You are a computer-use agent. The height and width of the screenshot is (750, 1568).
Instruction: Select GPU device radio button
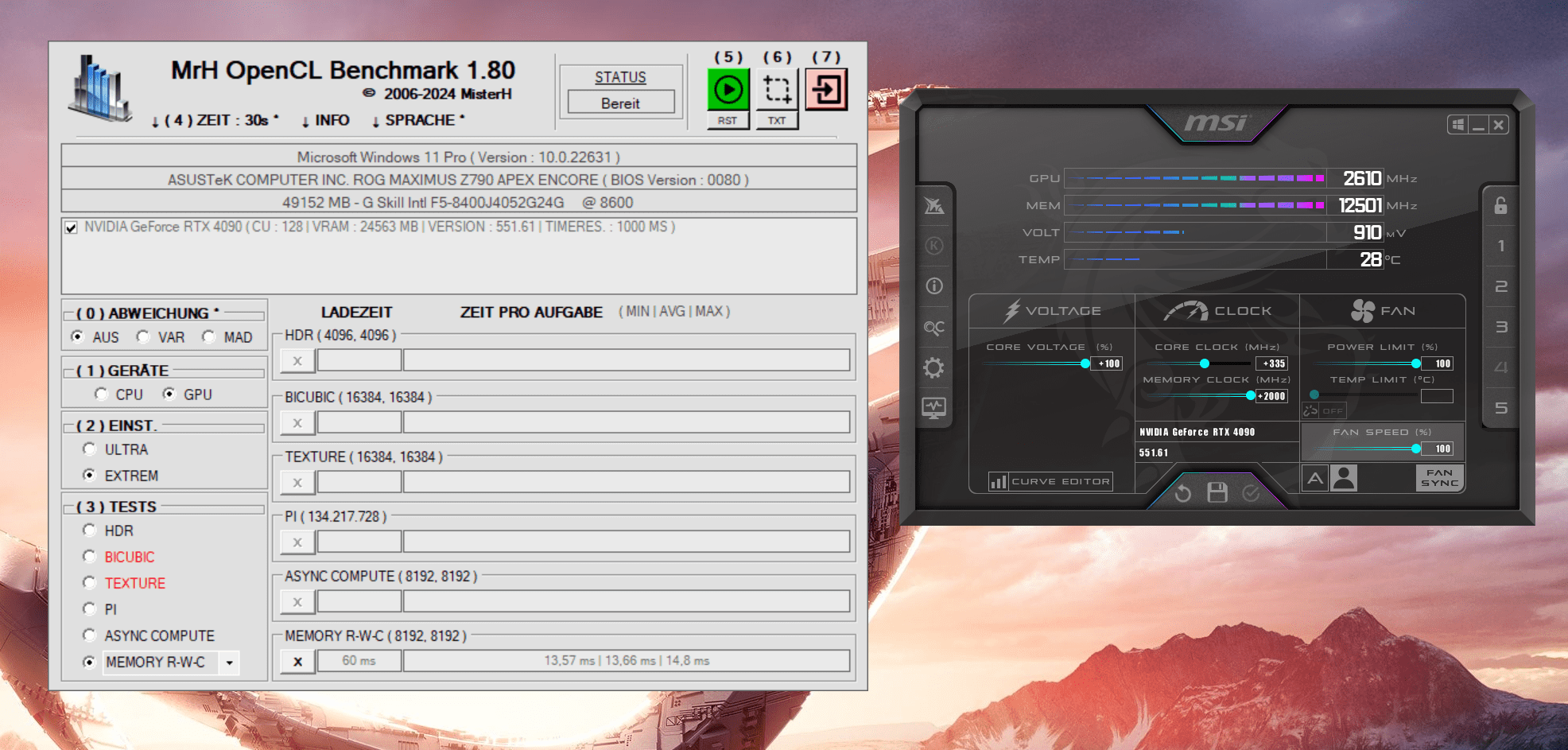[x=169, y=394]
